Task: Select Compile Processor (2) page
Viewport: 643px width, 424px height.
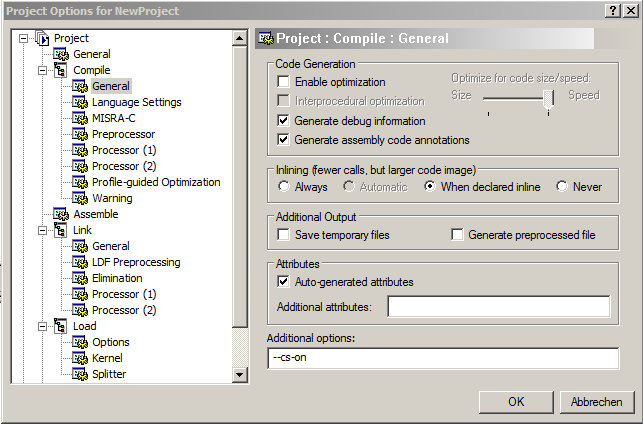Action: click(x=124, y=166)
